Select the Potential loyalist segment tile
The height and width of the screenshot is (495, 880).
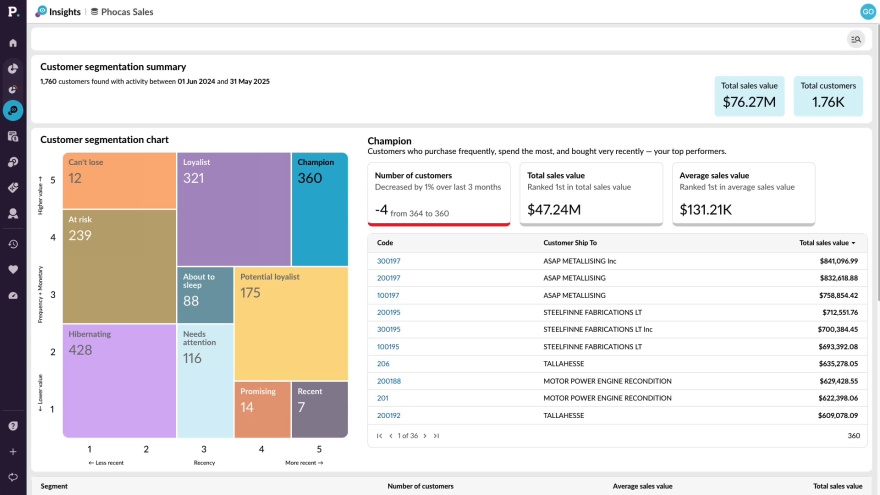point(292,323)
